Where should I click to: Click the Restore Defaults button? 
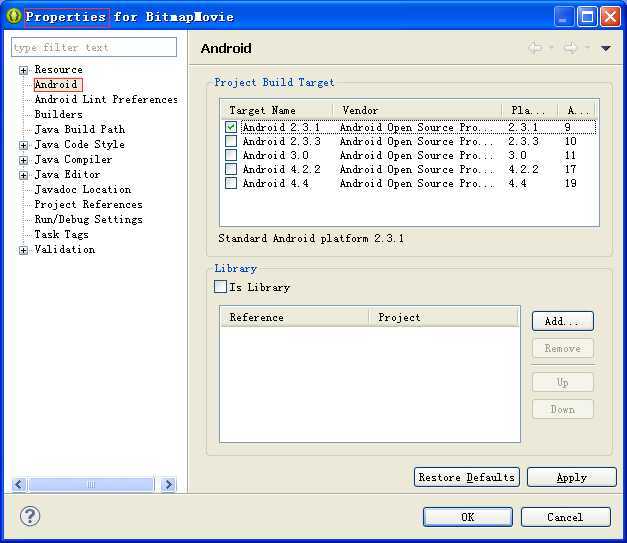click(x=467, y=477)
